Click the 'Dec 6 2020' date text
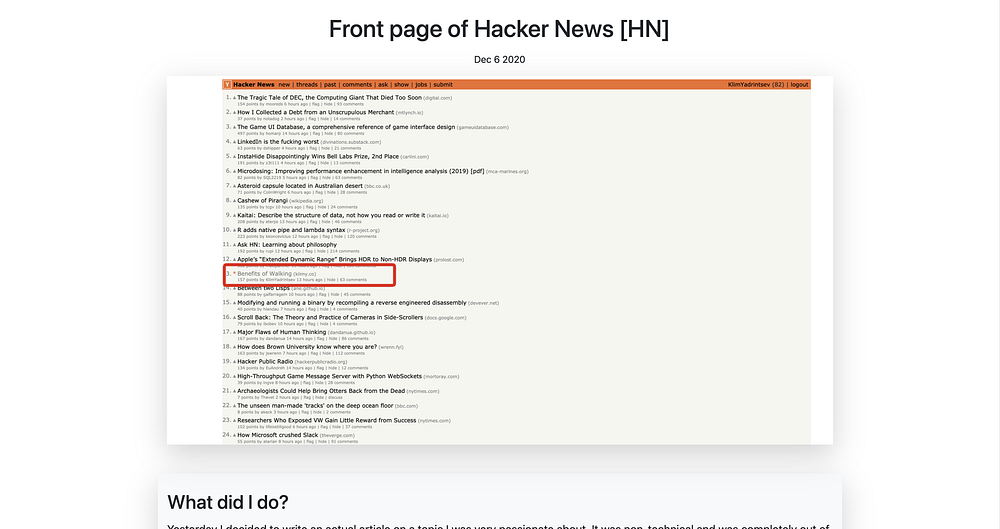This screenshot has height=529, width=1000. [499, 59]
